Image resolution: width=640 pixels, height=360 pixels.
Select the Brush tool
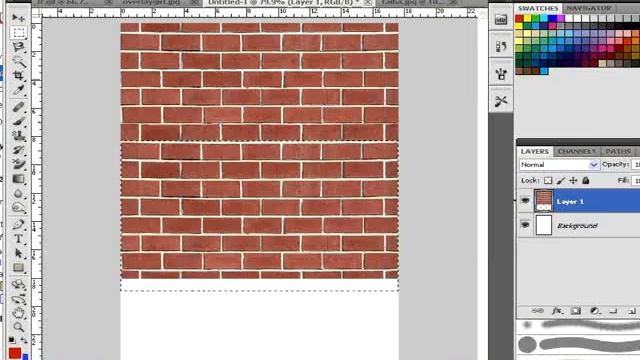[x=18, y=121]
